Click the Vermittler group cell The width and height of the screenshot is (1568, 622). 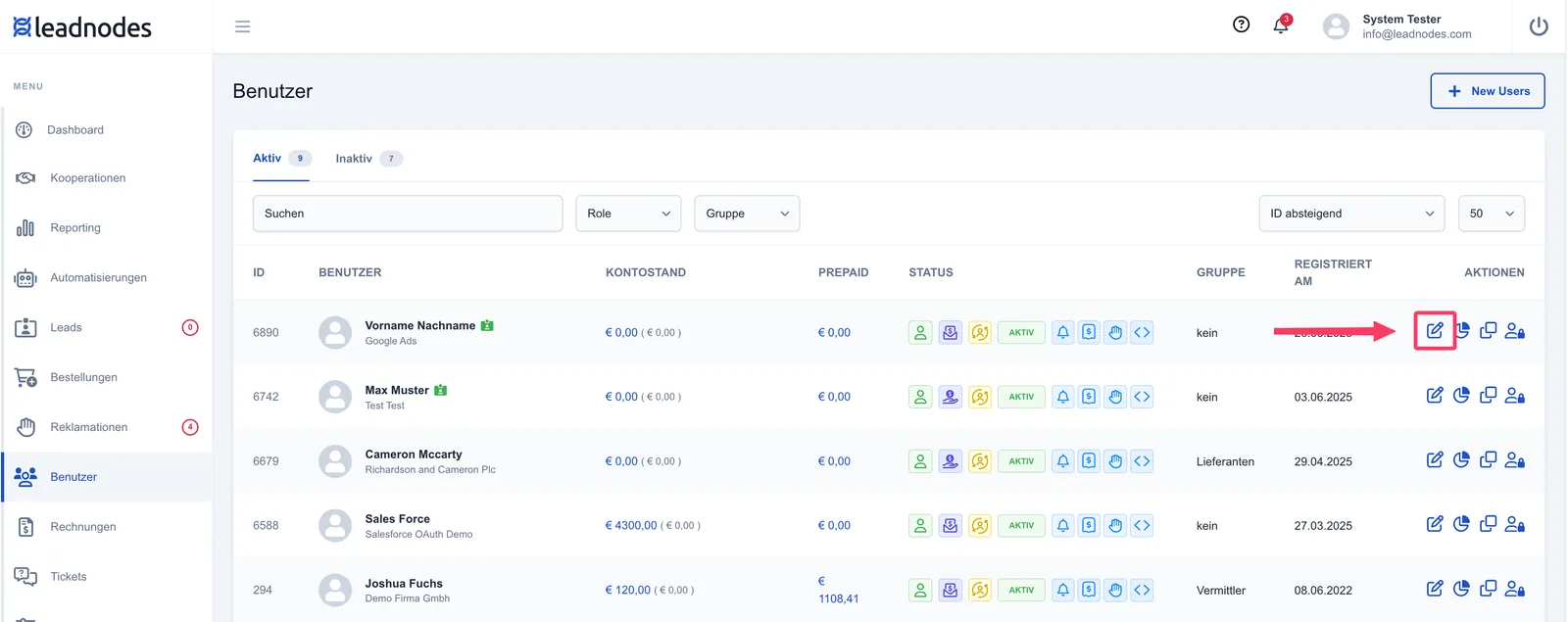tap(1221, 591)
